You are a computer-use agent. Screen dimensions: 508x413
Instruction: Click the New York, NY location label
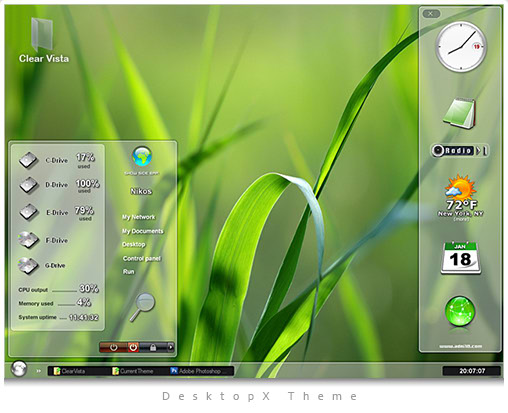[460, 213]
